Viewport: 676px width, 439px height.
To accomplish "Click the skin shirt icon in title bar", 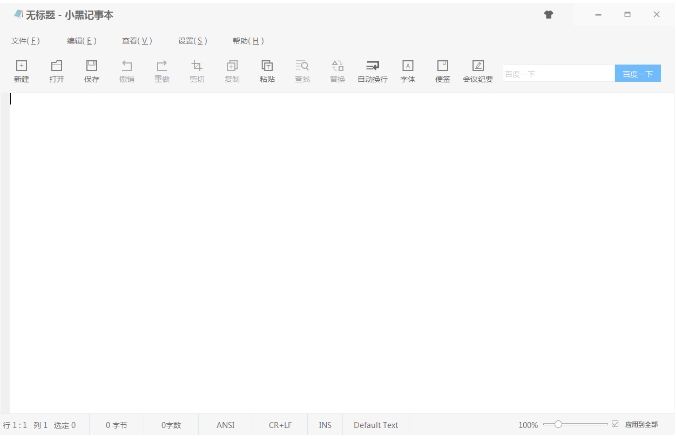I will (548, 15).
